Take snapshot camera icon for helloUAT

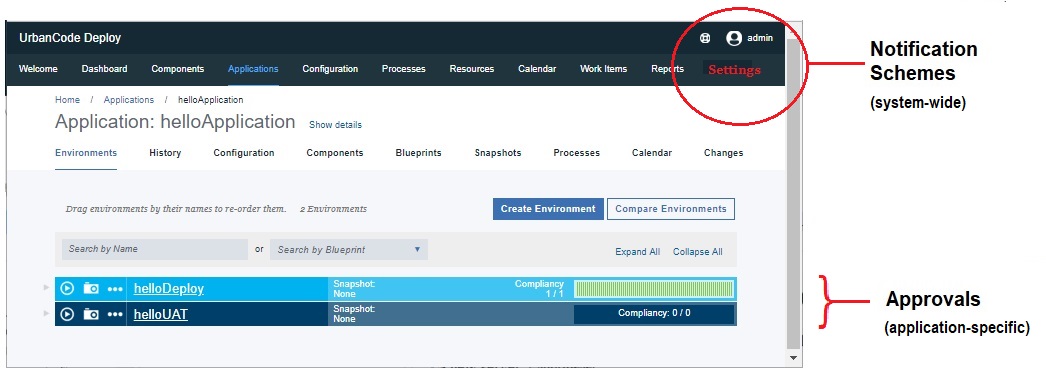click(91, 314)
